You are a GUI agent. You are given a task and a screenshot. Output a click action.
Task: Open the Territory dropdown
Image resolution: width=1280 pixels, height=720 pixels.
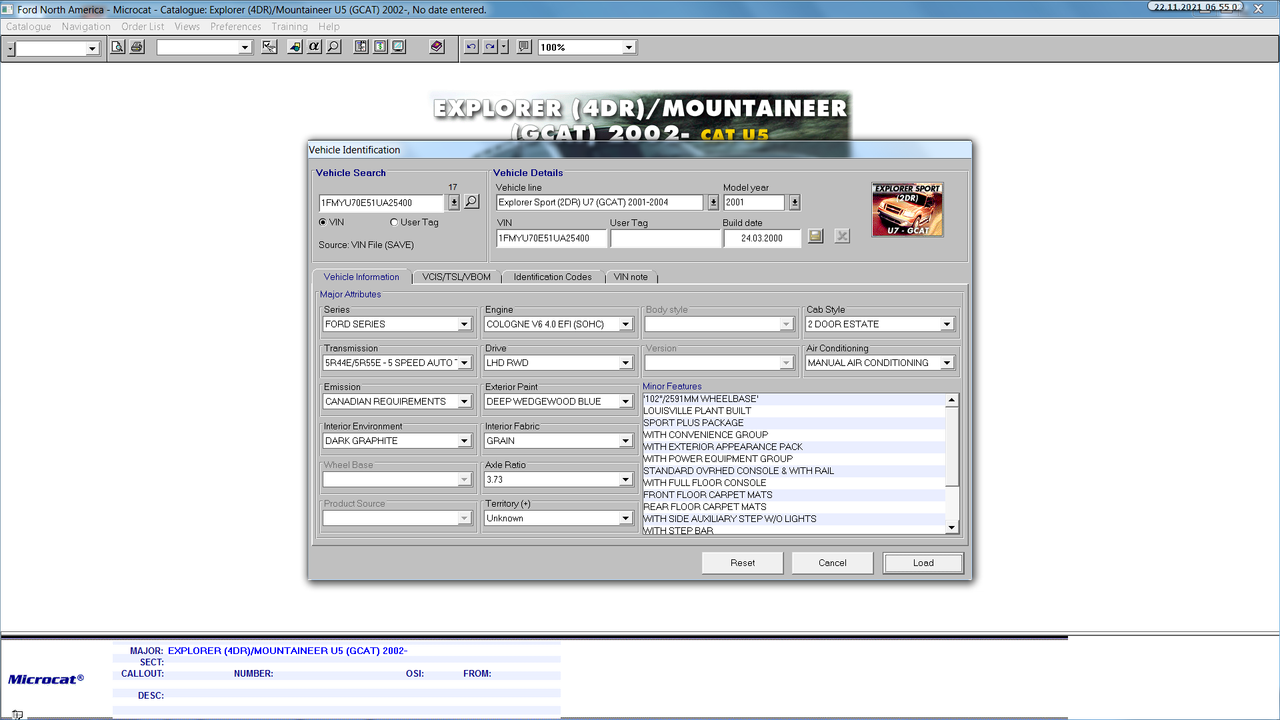(626, 519)
